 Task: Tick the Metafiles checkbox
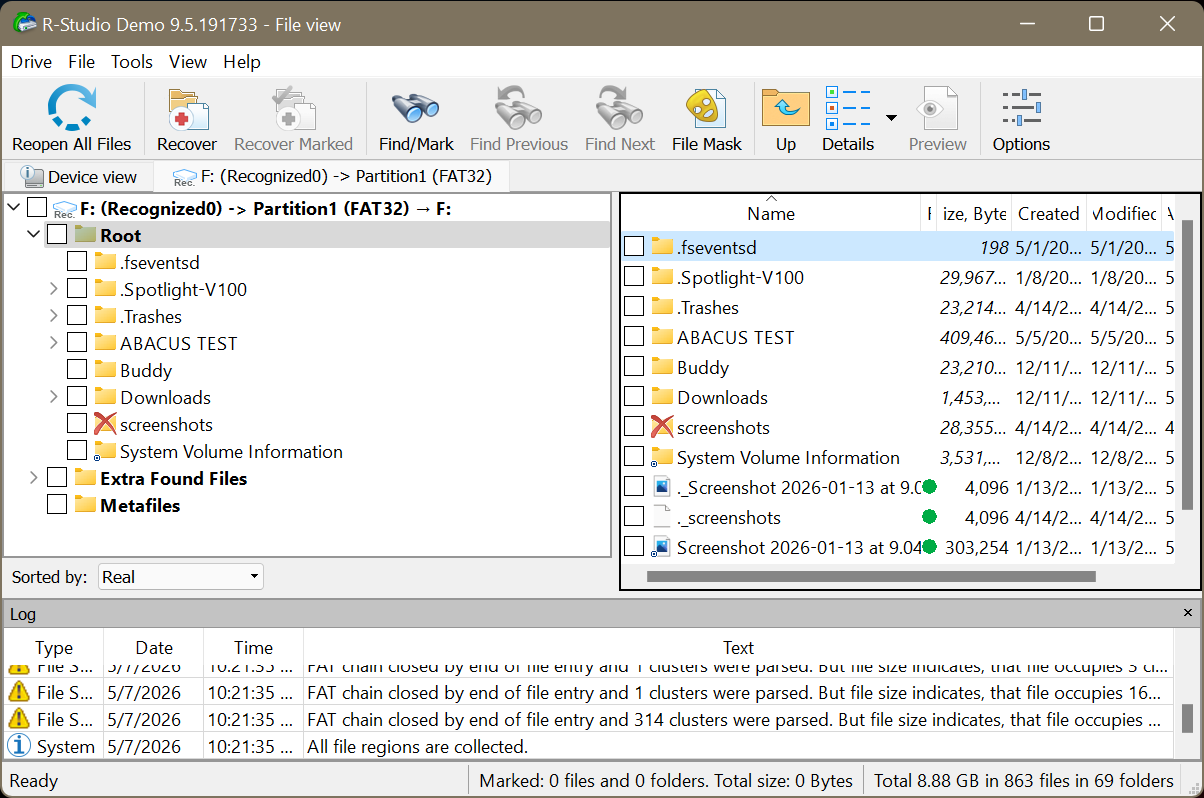[x=57, y=505]
